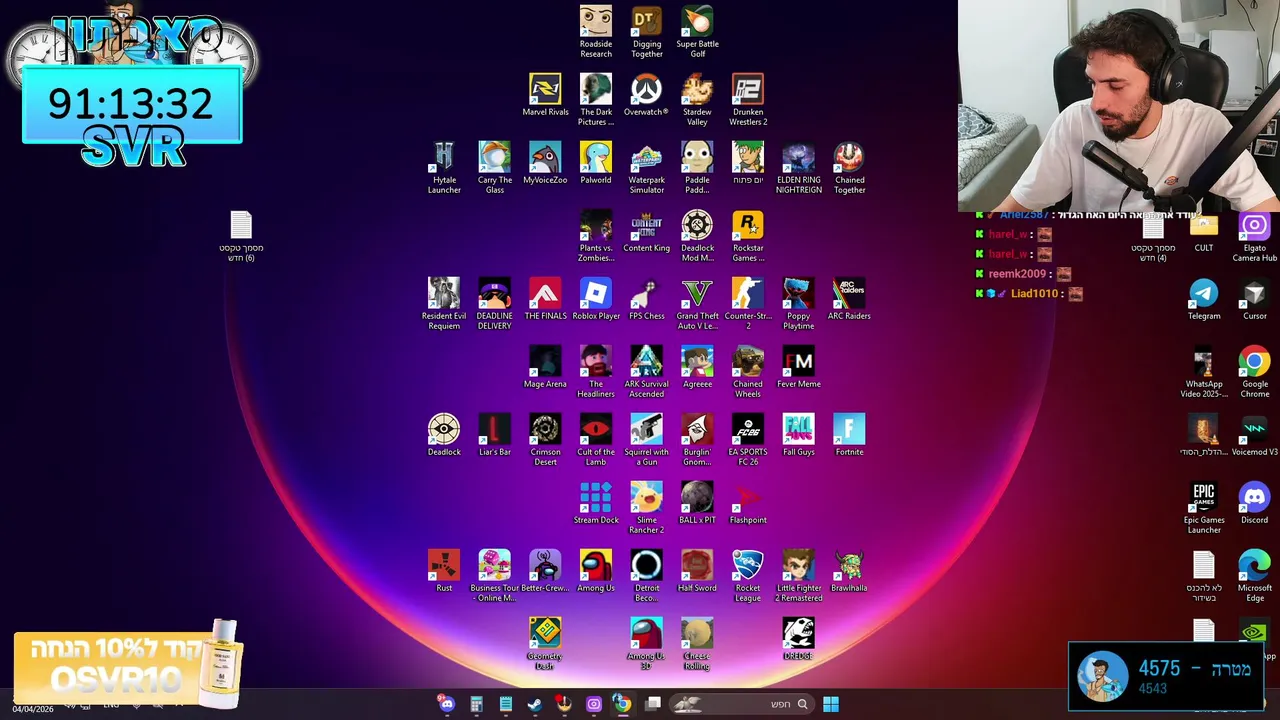
Task: Select the Stardew Valley shortcut
Action: tap(697, 99)
